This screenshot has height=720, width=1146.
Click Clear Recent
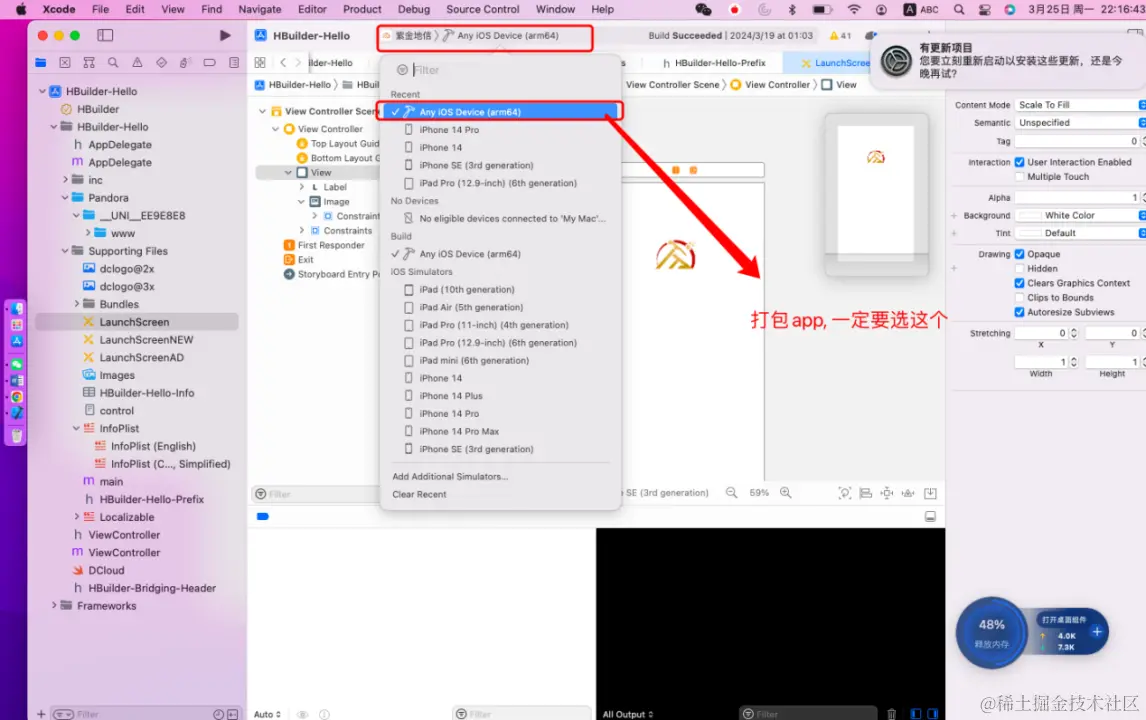tap(420, 495)
